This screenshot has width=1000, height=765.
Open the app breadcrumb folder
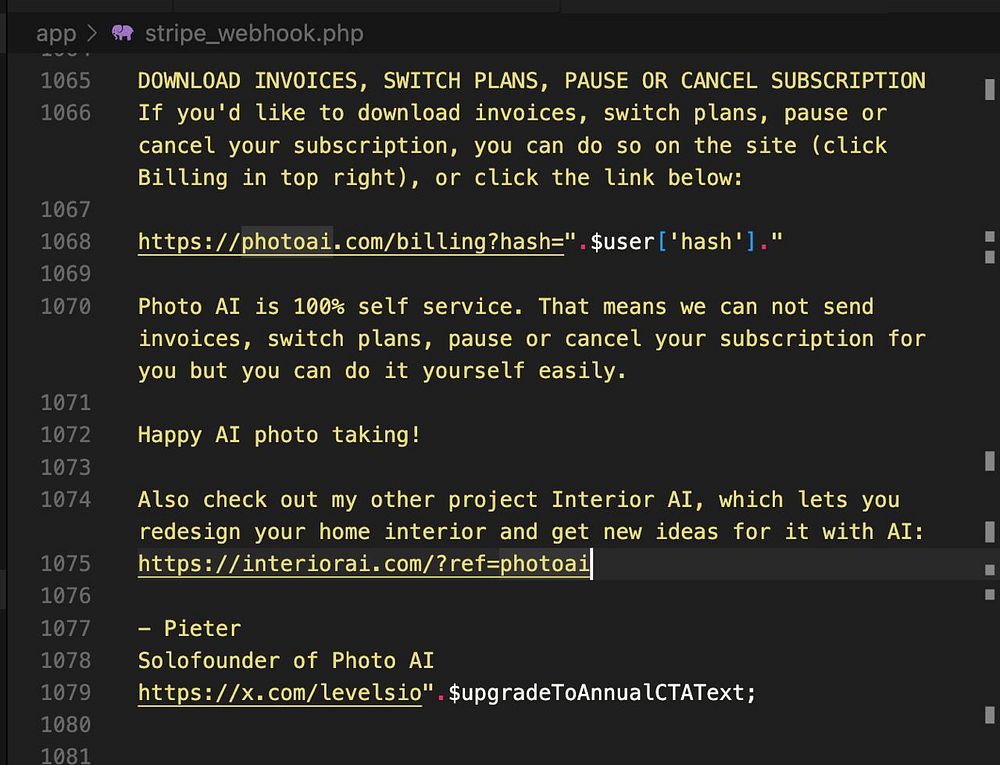pyautogui.click(x=56, y=33)
